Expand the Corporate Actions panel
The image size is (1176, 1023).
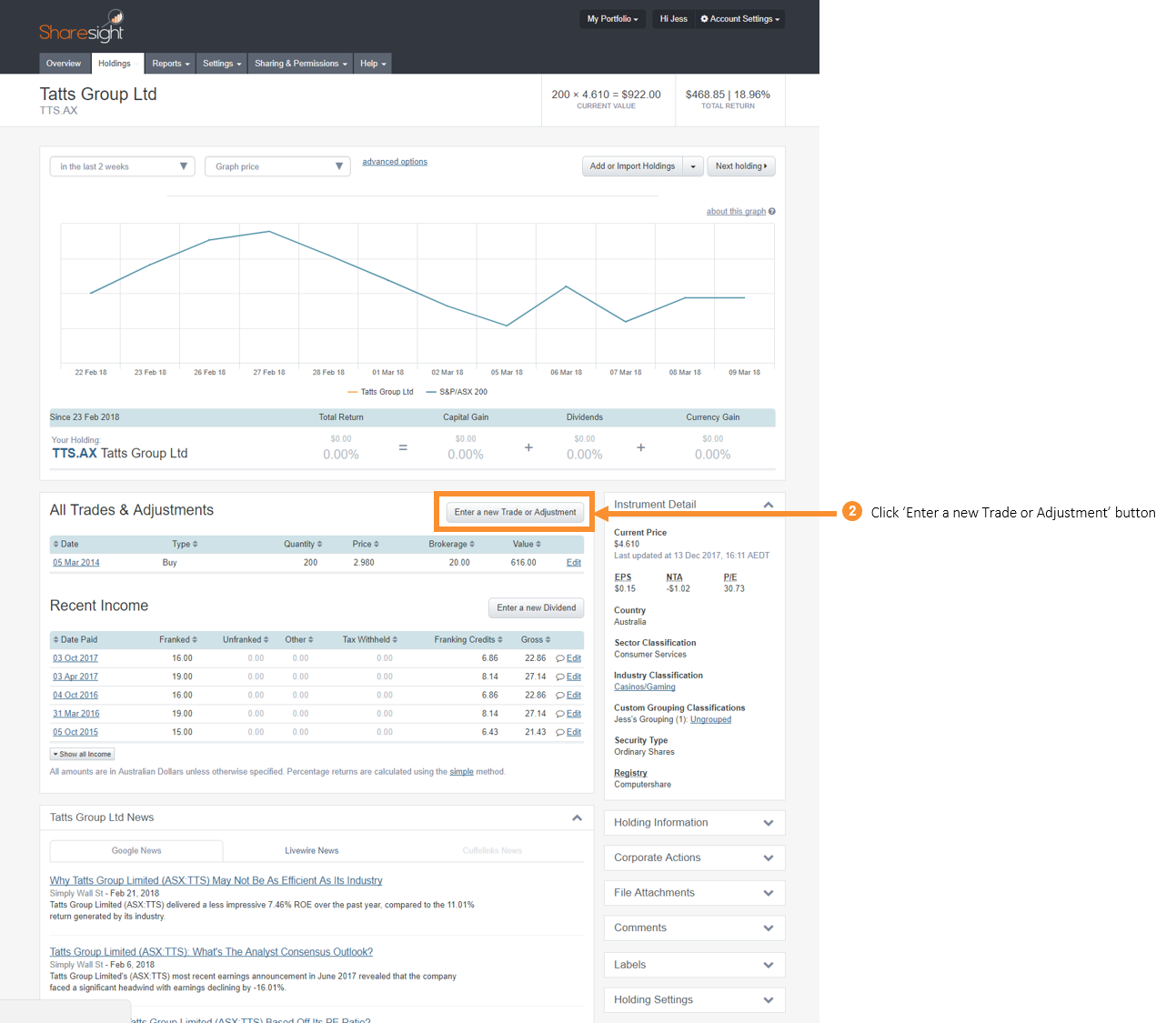tap(769, 858)
